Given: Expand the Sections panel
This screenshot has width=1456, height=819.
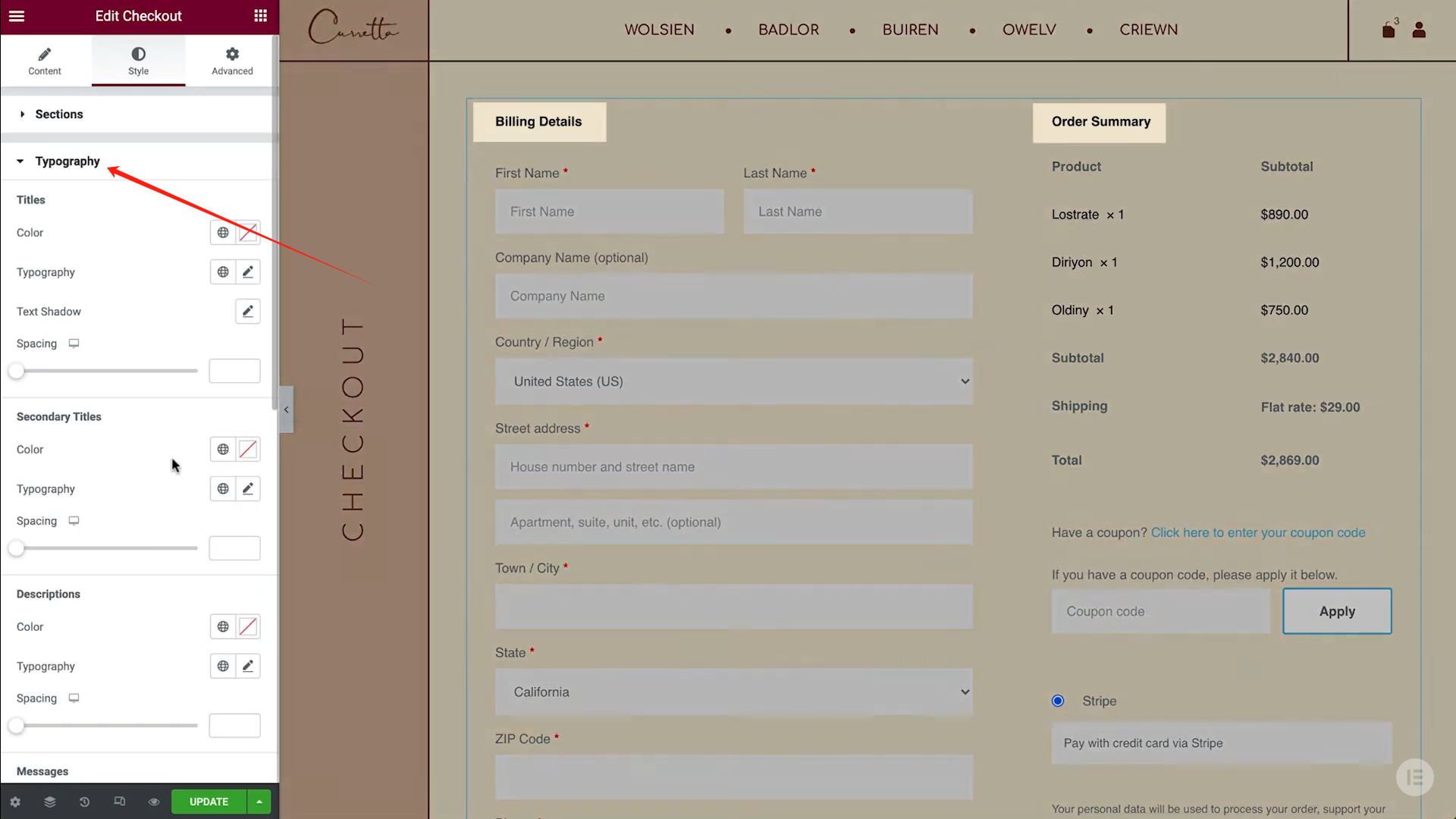Looking at the screenshot, I should pyautogui.click(x=58, y=114).
